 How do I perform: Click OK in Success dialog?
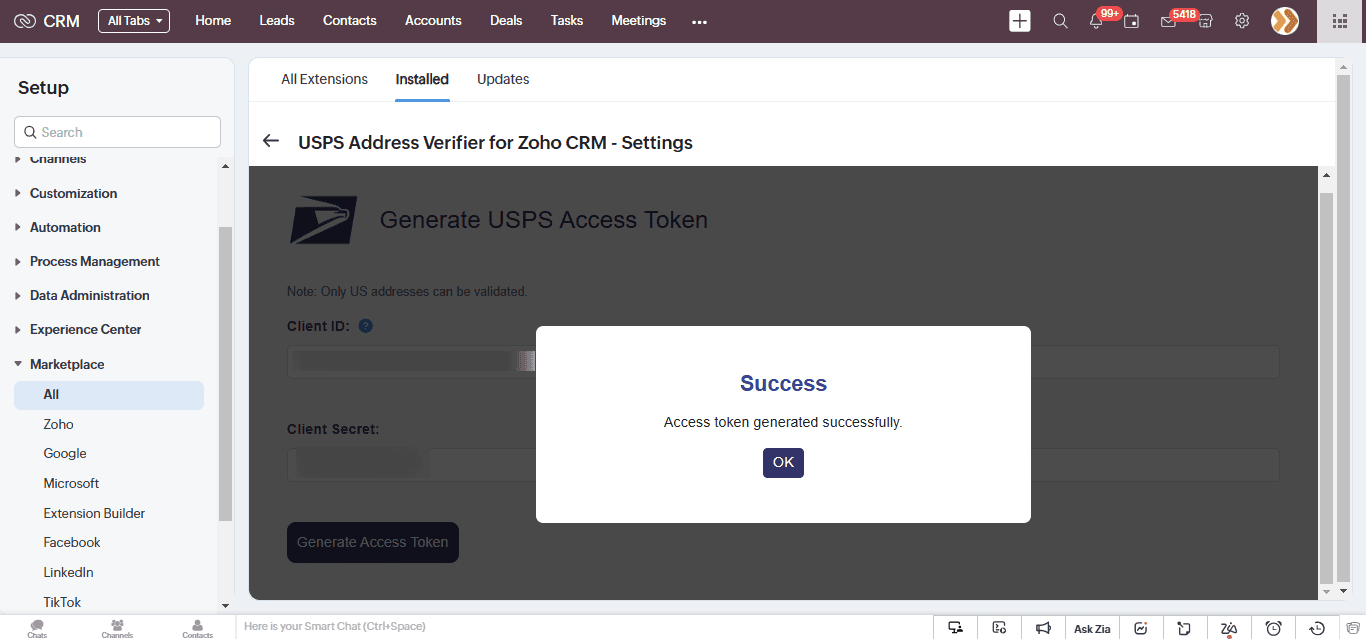(783, 462)
